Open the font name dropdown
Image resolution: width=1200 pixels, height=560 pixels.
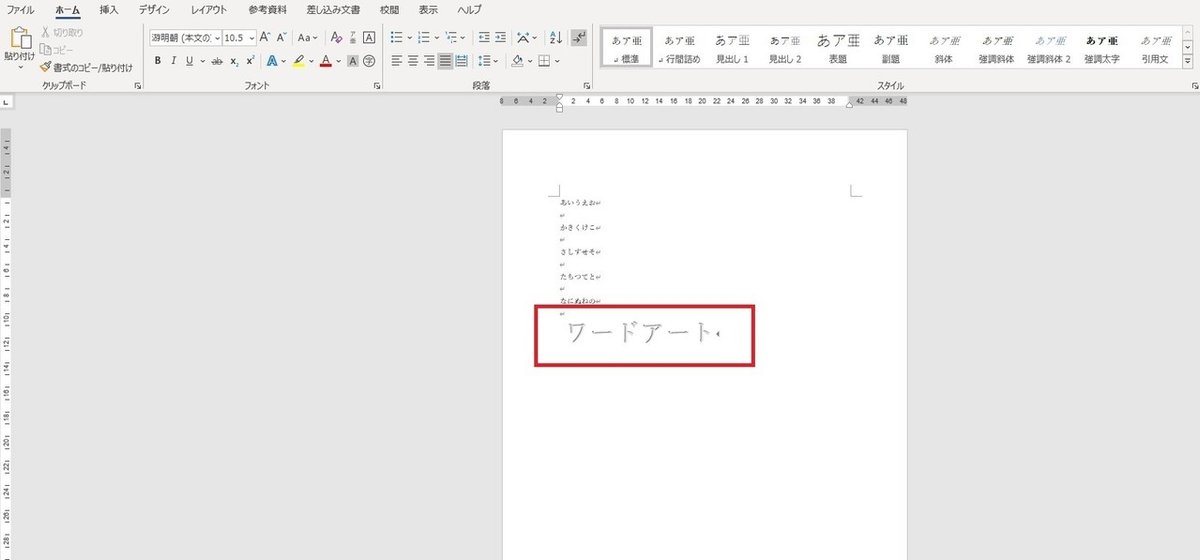pyautogui.click(x=216, y=37)
